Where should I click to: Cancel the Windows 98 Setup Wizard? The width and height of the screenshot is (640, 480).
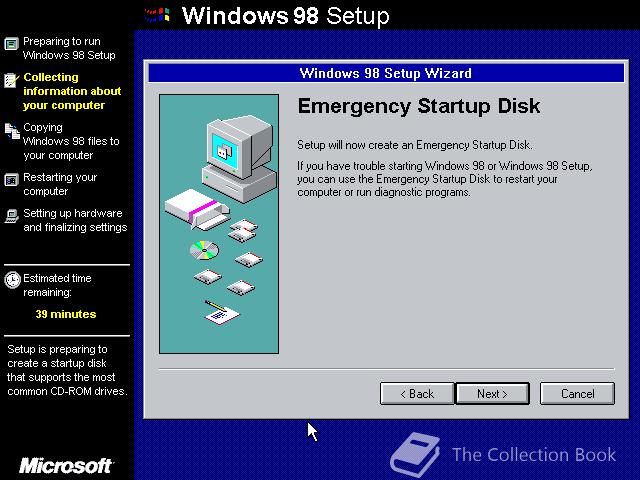pyautogui.click(x=577, y=393)
